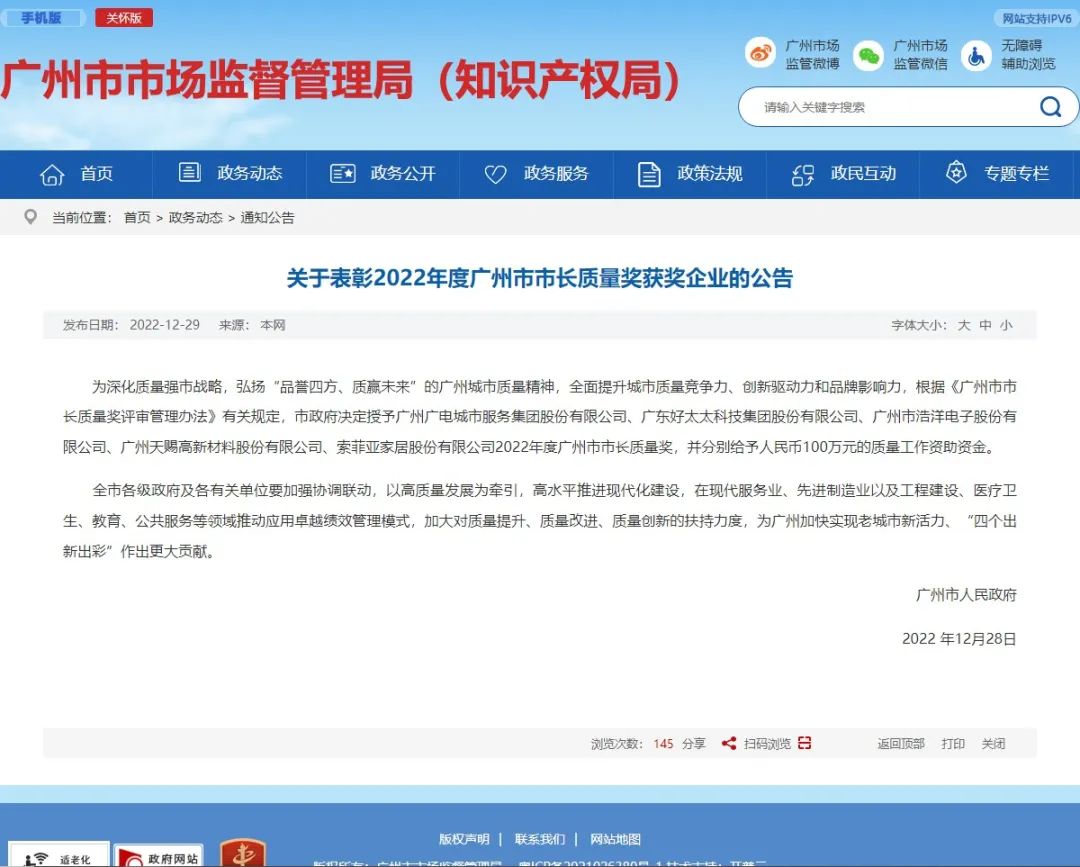
Task: Click the 政府网站 badge in footer
Action: (158, 857)
